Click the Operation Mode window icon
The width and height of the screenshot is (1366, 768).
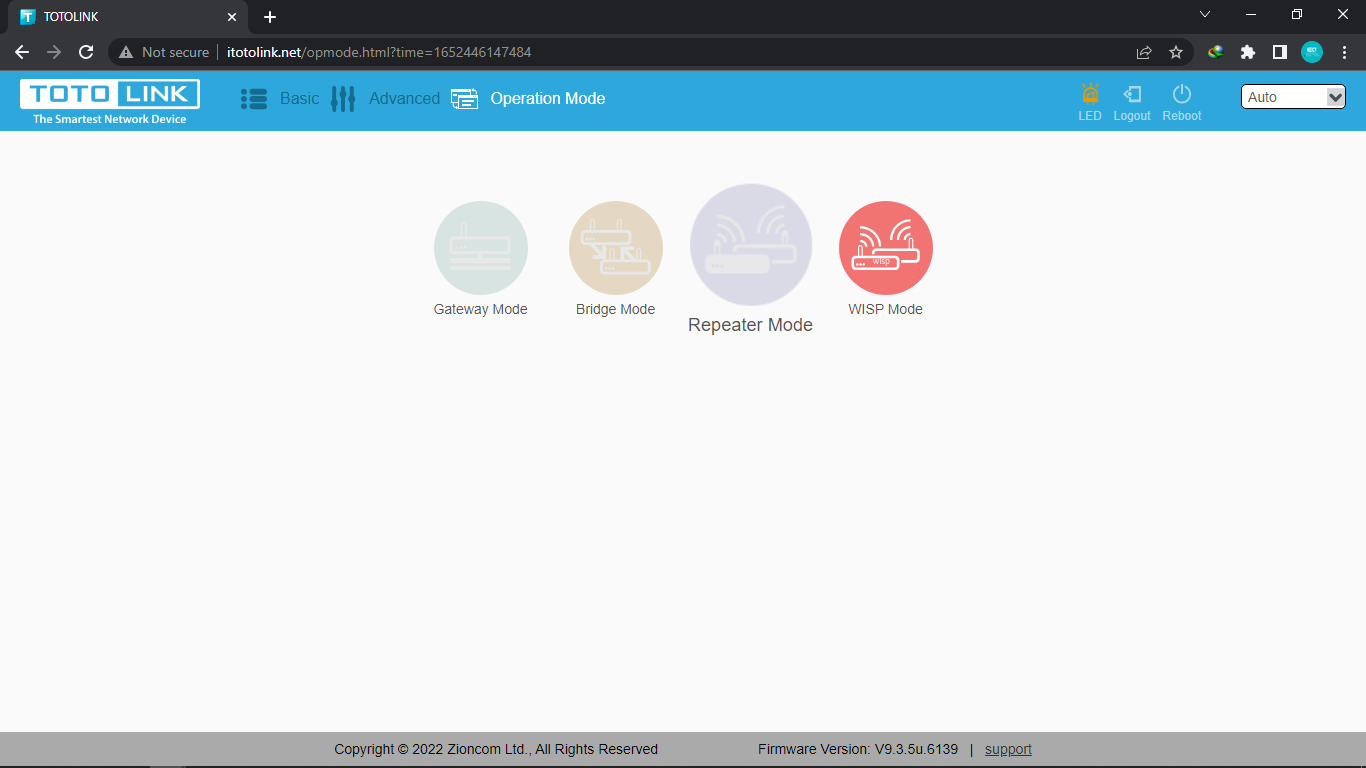(x=464, y=99)
